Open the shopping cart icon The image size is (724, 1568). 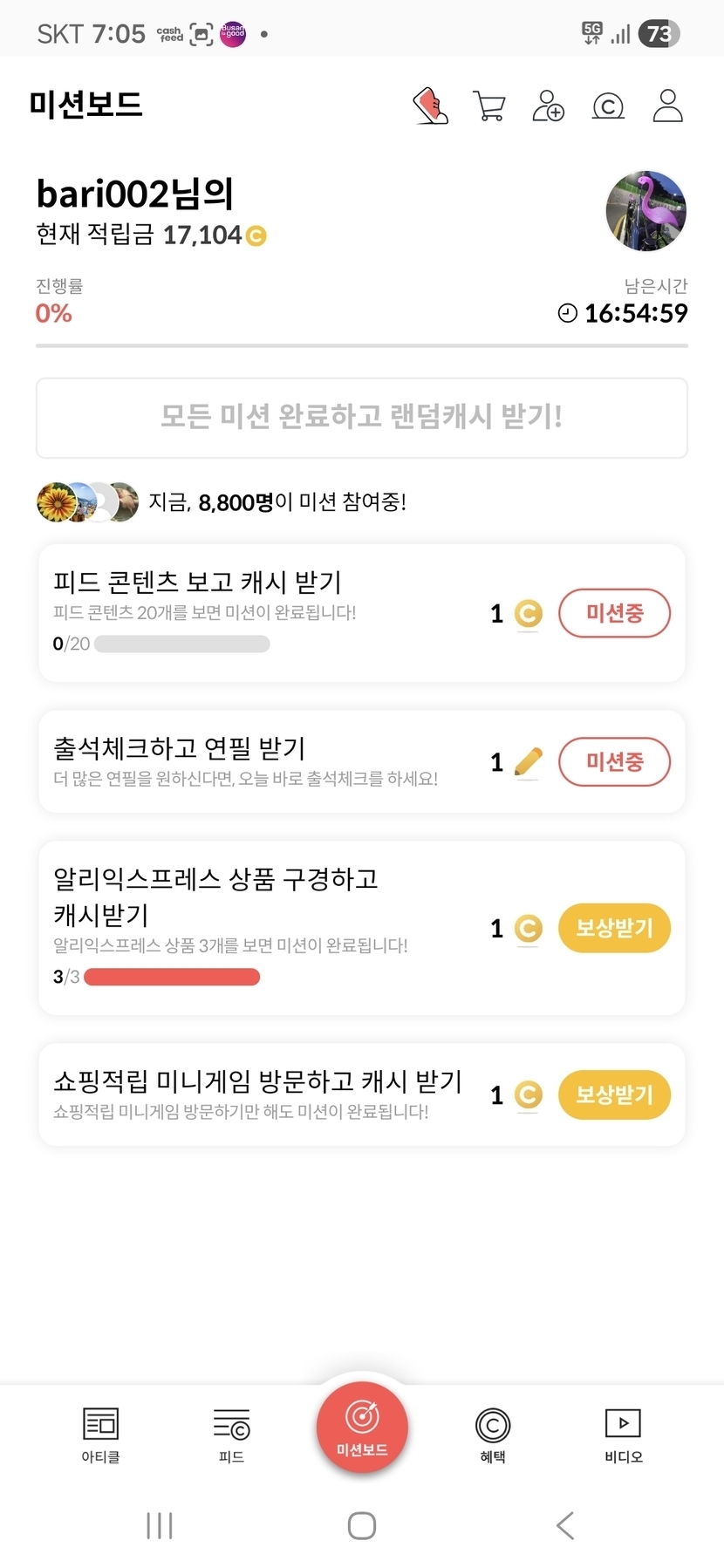pyautogui.click(x=488, y=106)
